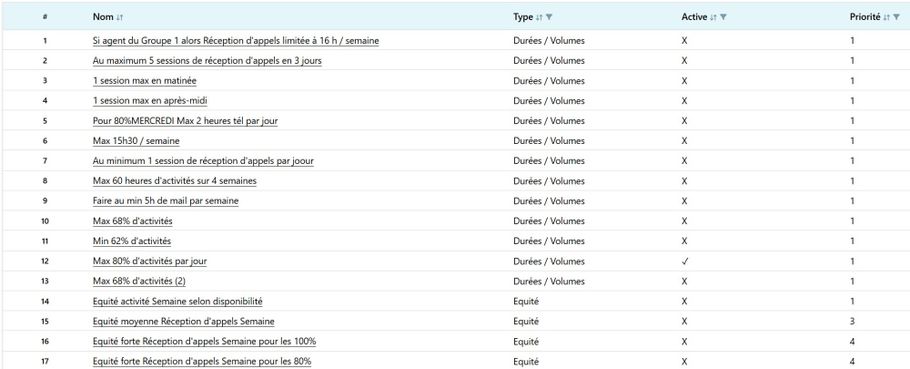Viewport: 910px width, 369px height.
Task: Open 1 session max en matinée rule
Action: (x=145, y=81)
